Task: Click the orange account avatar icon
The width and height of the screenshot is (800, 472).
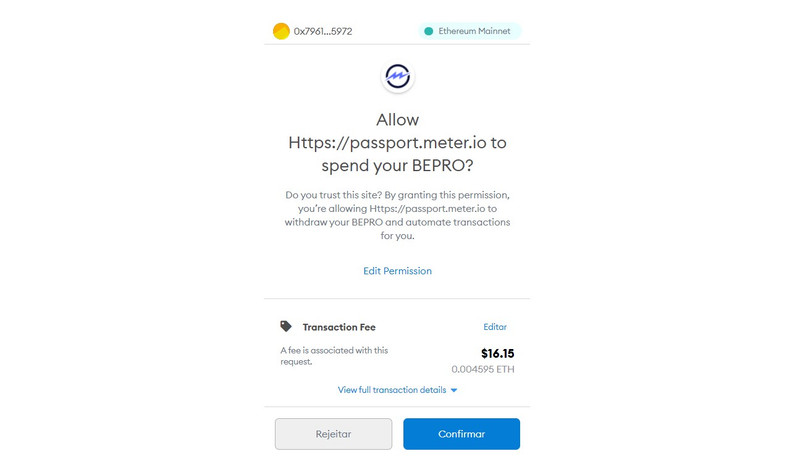Action: click(x=281, y=31)
